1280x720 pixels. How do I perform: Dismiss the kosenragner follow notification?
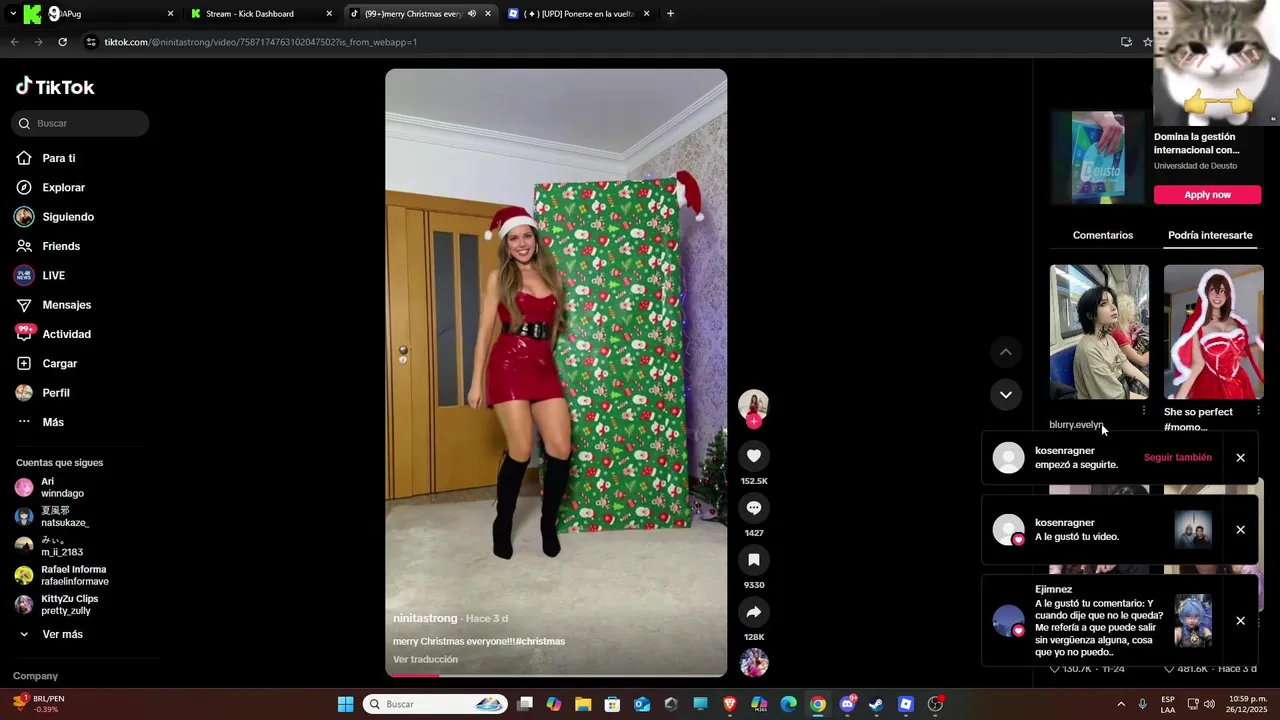pyautogui.click(x=1240, y=458)
